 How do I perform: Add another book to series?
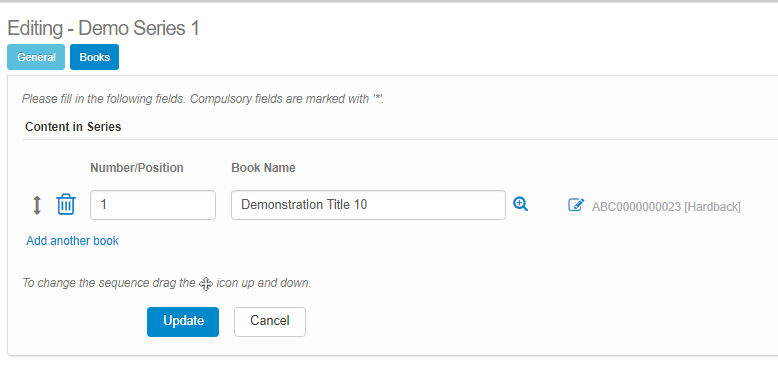[x=72, y=241]
